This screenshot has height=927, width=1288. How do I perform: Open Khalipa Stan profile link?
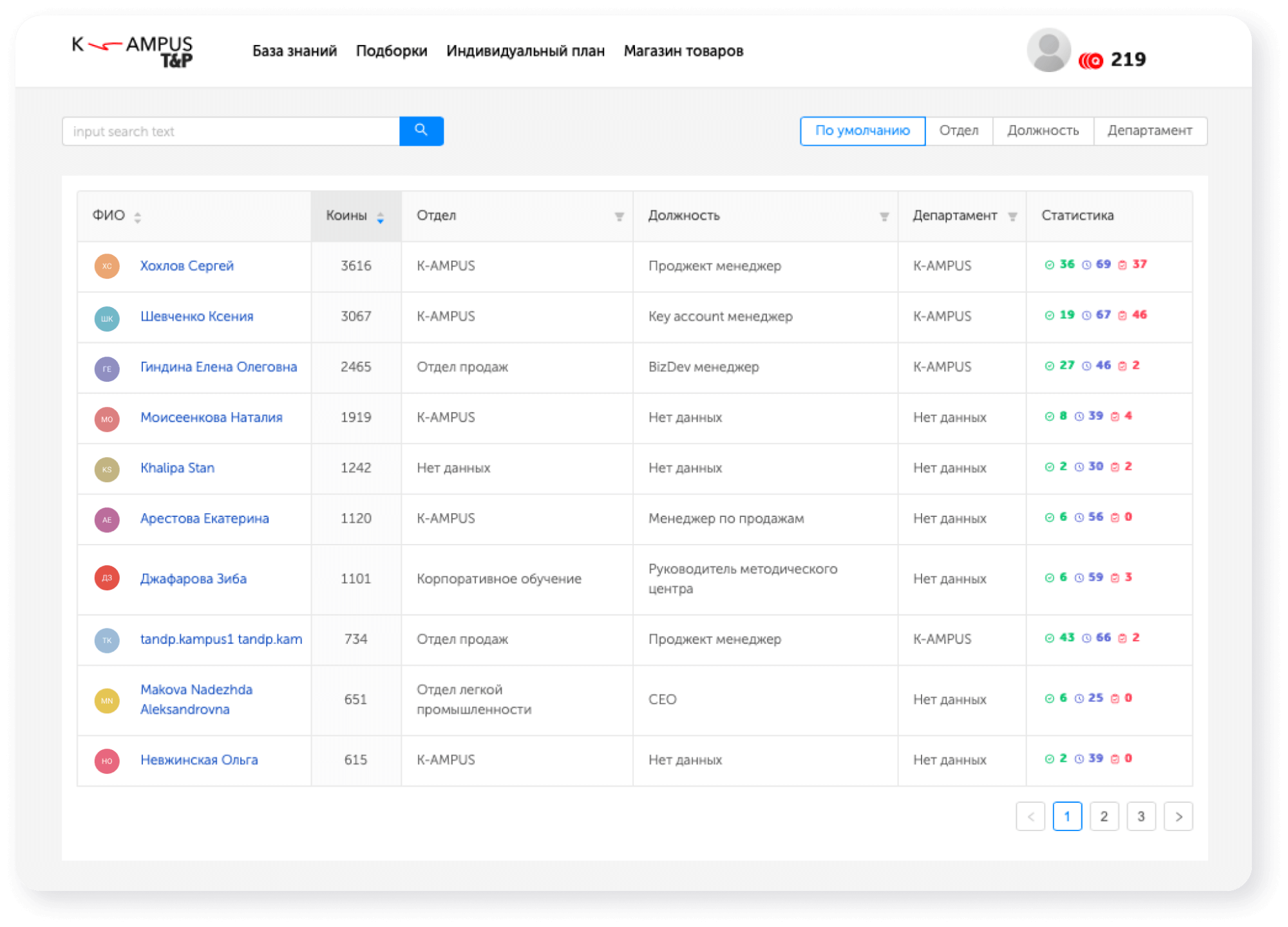pos(177,468)
